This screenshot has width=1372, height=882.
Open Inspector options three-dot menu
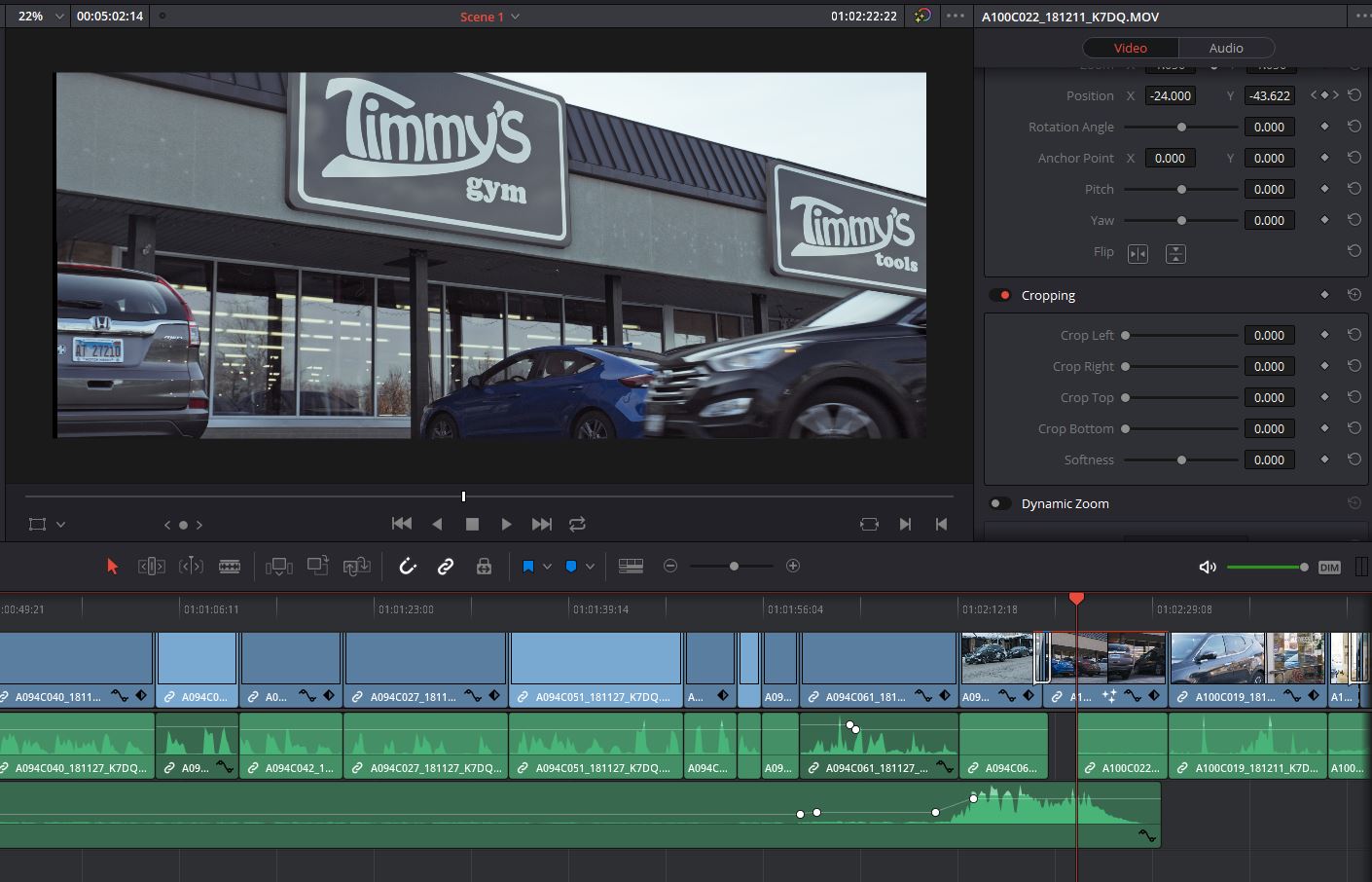coord(1362,17)
